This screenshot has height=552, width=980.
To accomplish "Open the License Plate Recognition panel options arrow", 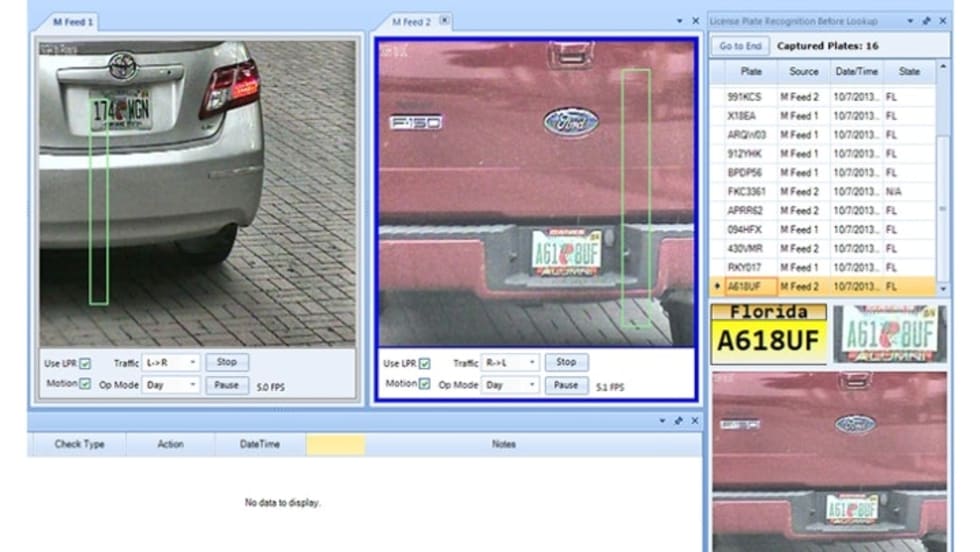I will 910,20.
